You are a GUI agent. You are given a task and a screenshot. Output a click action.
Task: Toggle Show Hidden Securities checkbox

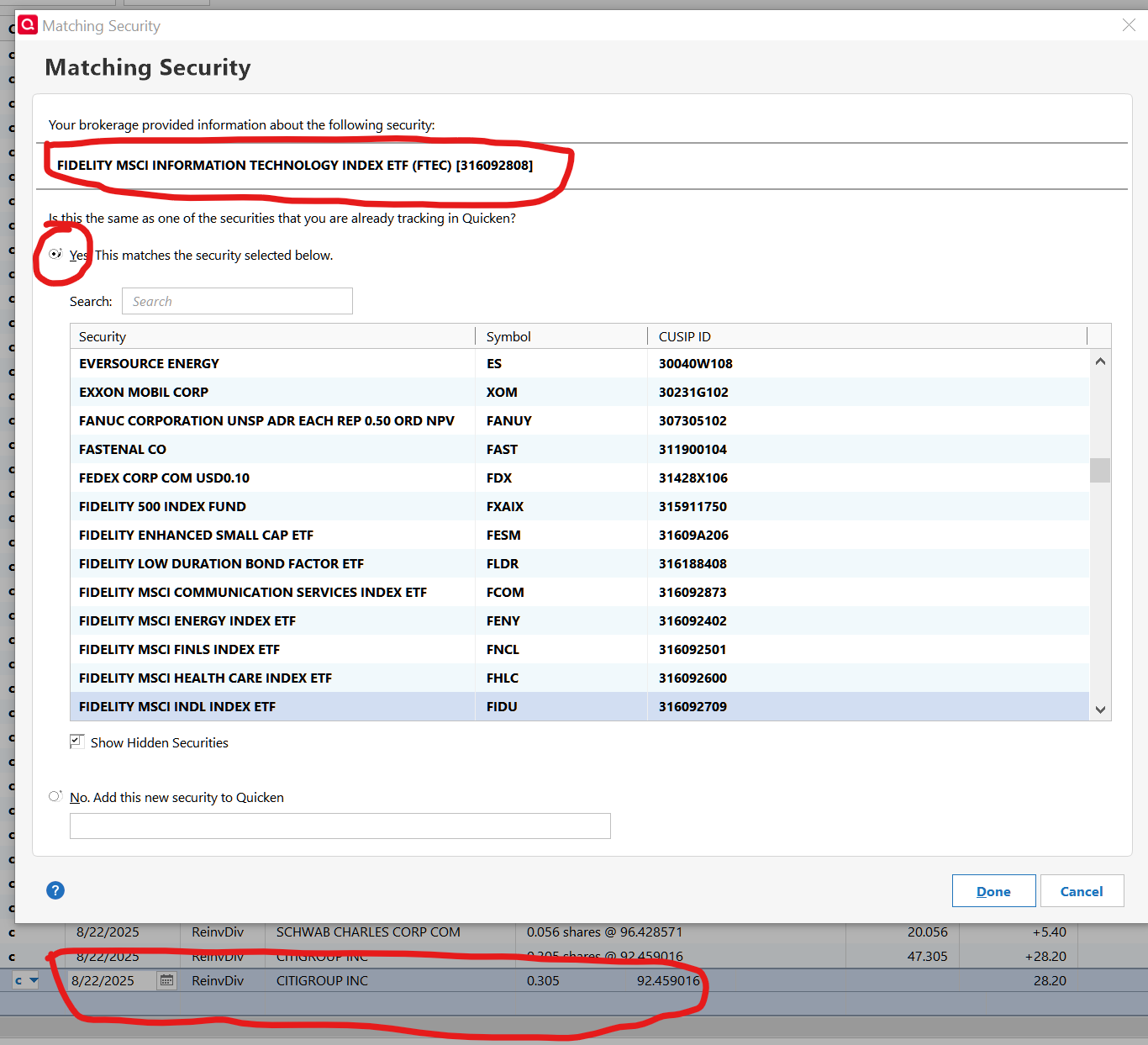coord(77,742)
